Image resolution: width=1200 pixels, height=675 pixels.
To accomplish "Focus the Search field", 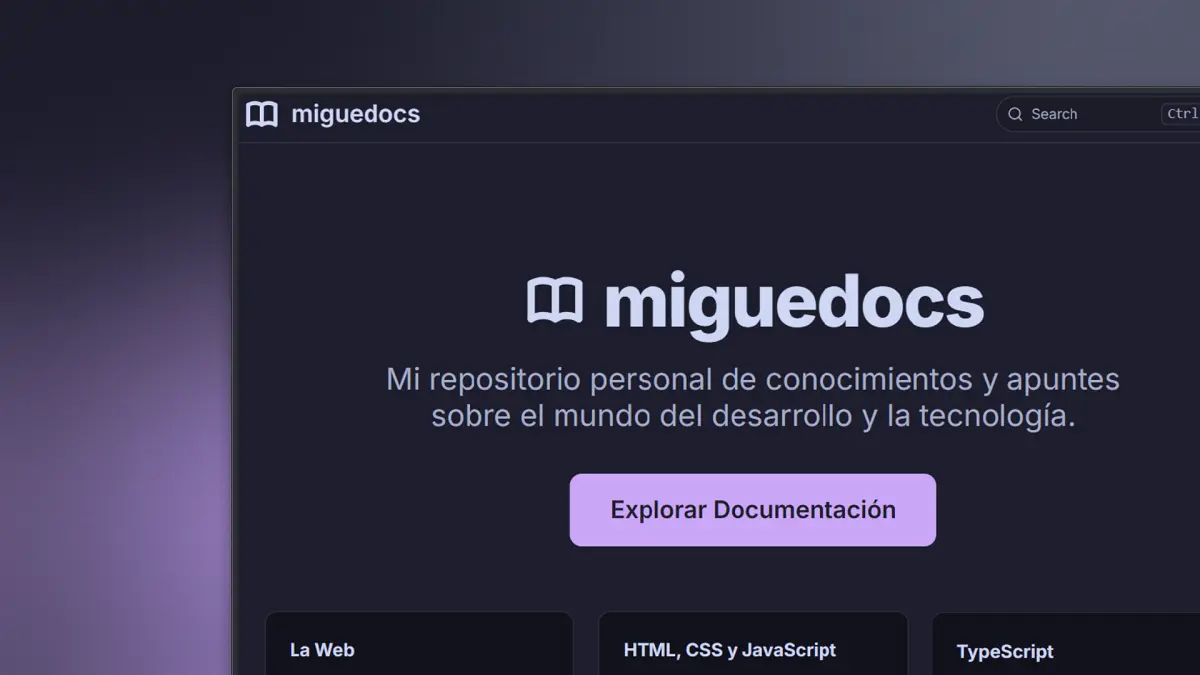I will (x=1098, y=114).
